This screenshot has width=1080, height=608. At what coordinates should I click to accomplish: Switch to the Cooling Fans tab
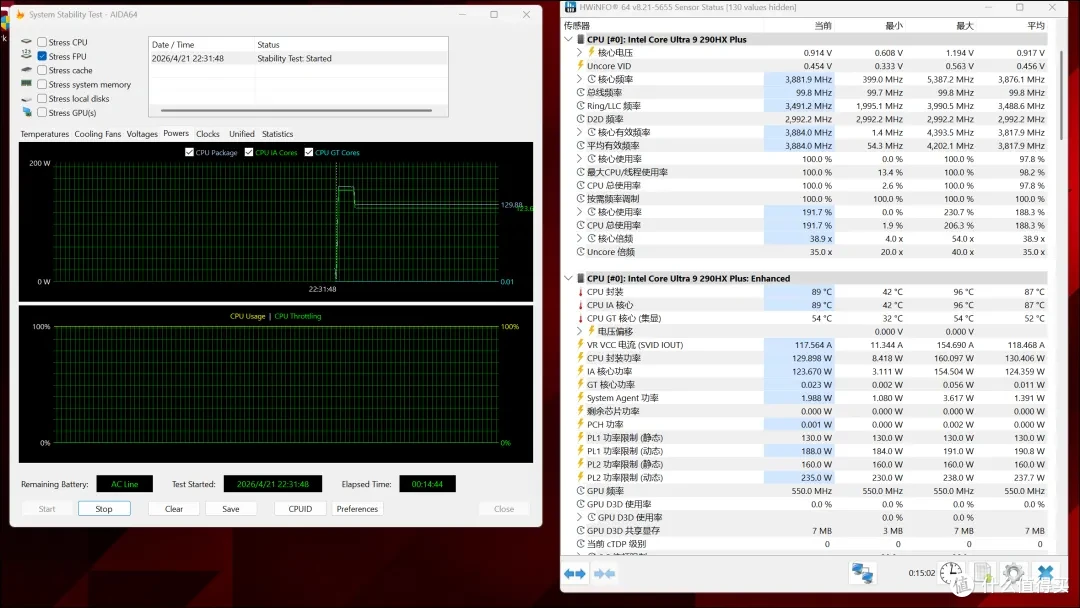98,134
